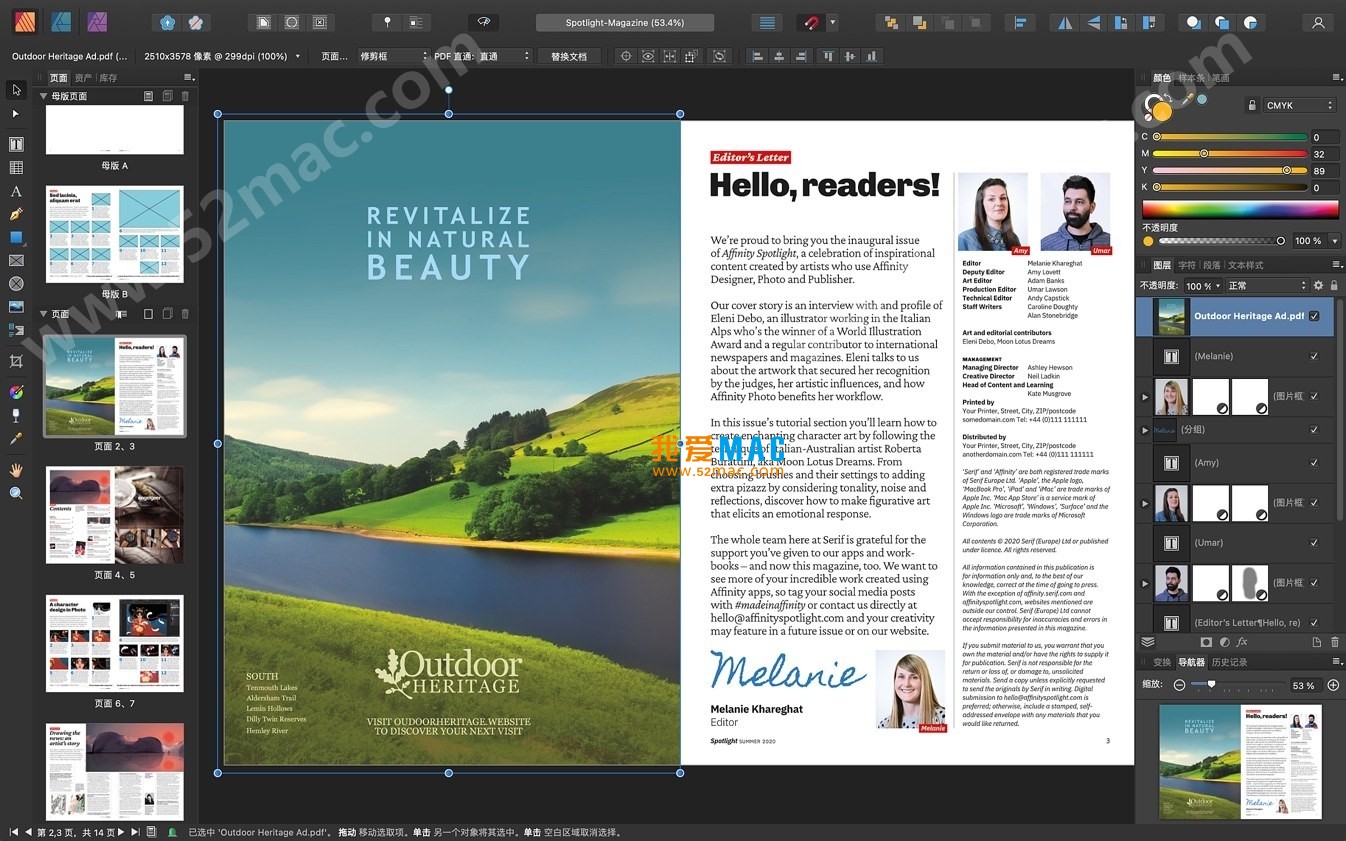The image size is (1346, 841).
Task: Switch to the 历史记录 History tab
Action: tap(1229, 662)
